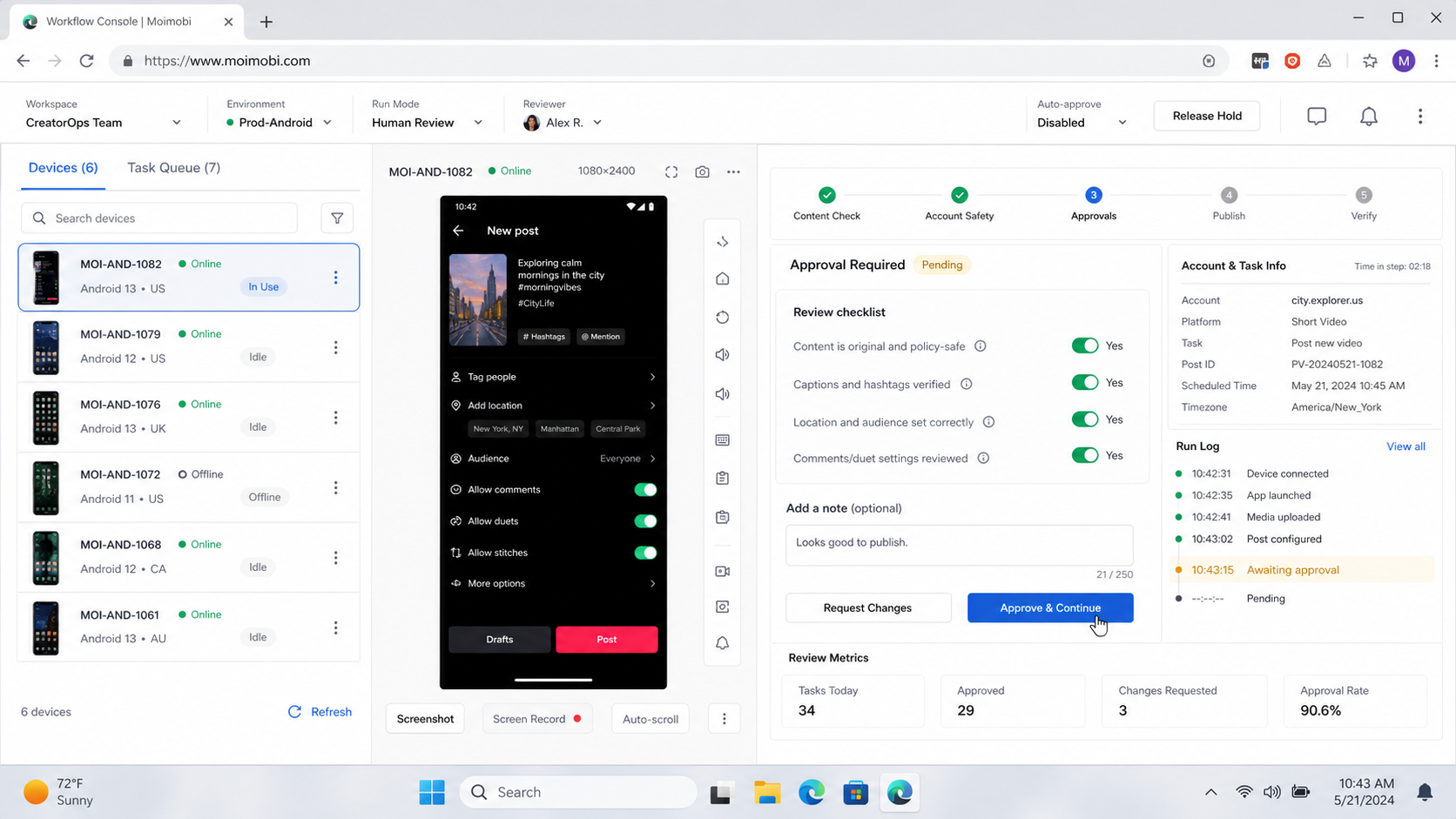Image resolution: width=1456 pixels, height=819 pixels.
Task: Switch to the Task Queue (7) tab
Action: [174, 168]
